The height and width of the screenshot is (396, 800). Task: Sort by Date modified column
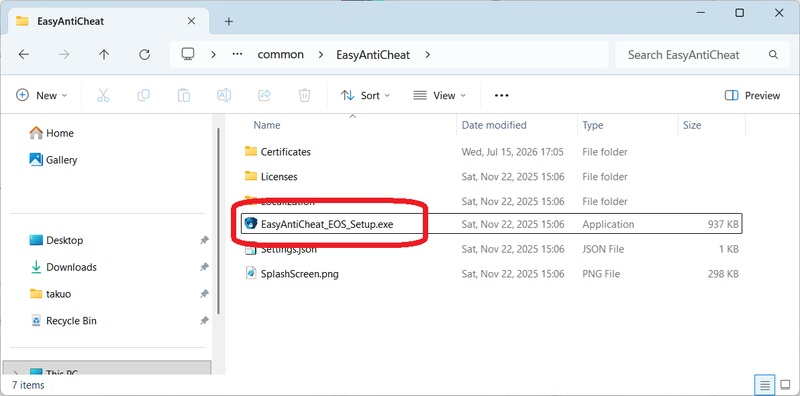click(x=494, y=125)
